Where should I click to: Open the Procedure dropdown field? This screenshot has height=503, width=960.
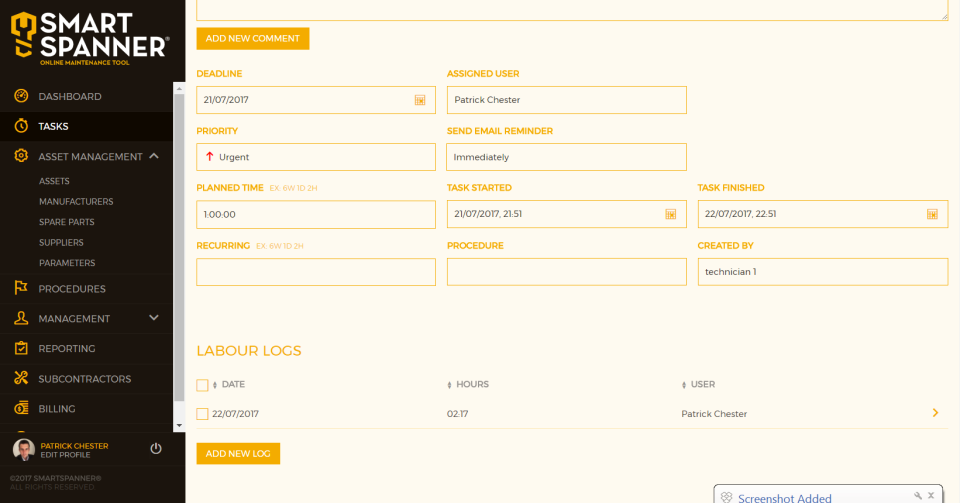pyautogui.click(x=566, y=272)
